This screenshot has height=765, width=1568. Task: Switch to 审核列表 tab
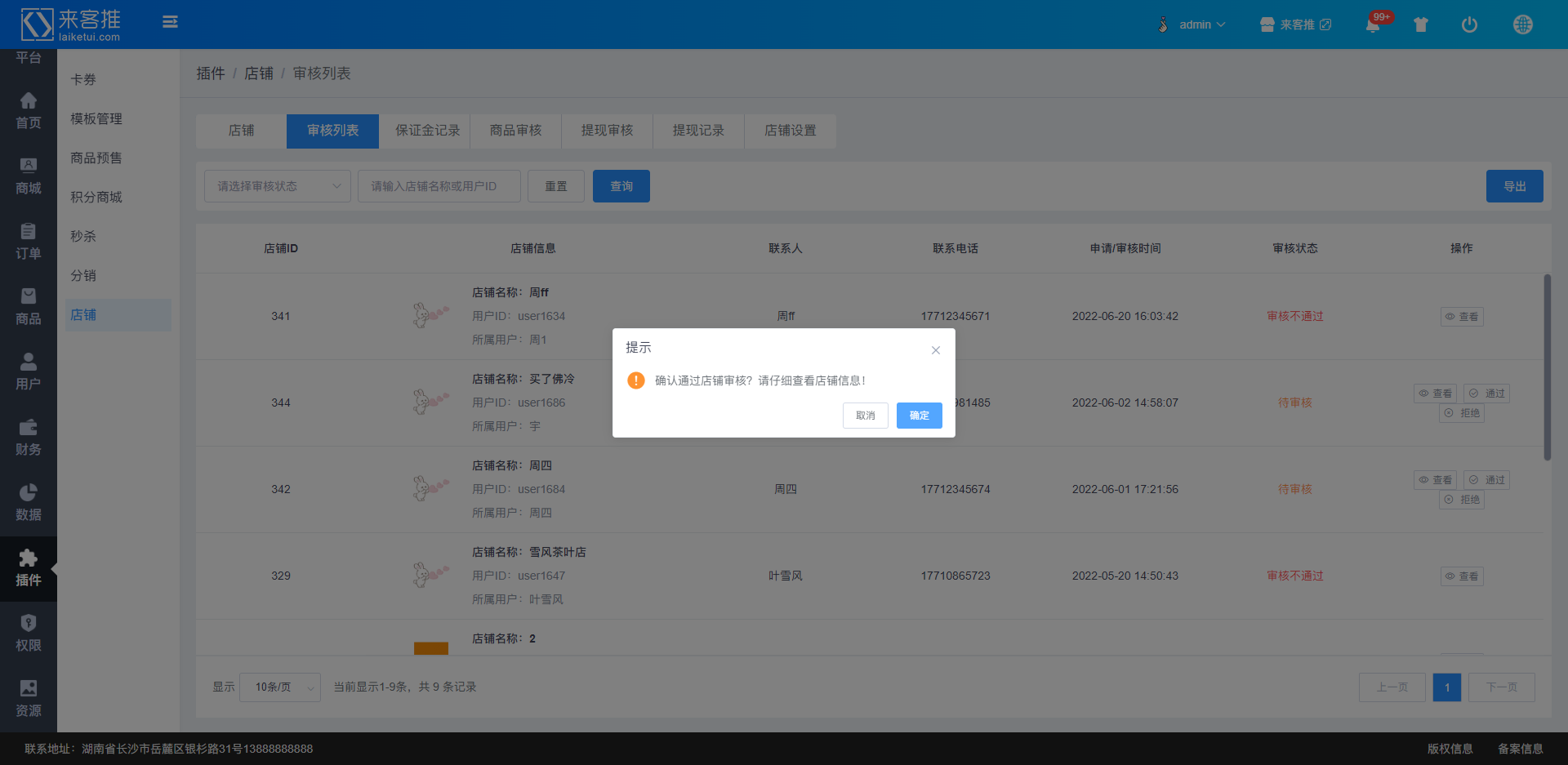(x=332, y=131)
